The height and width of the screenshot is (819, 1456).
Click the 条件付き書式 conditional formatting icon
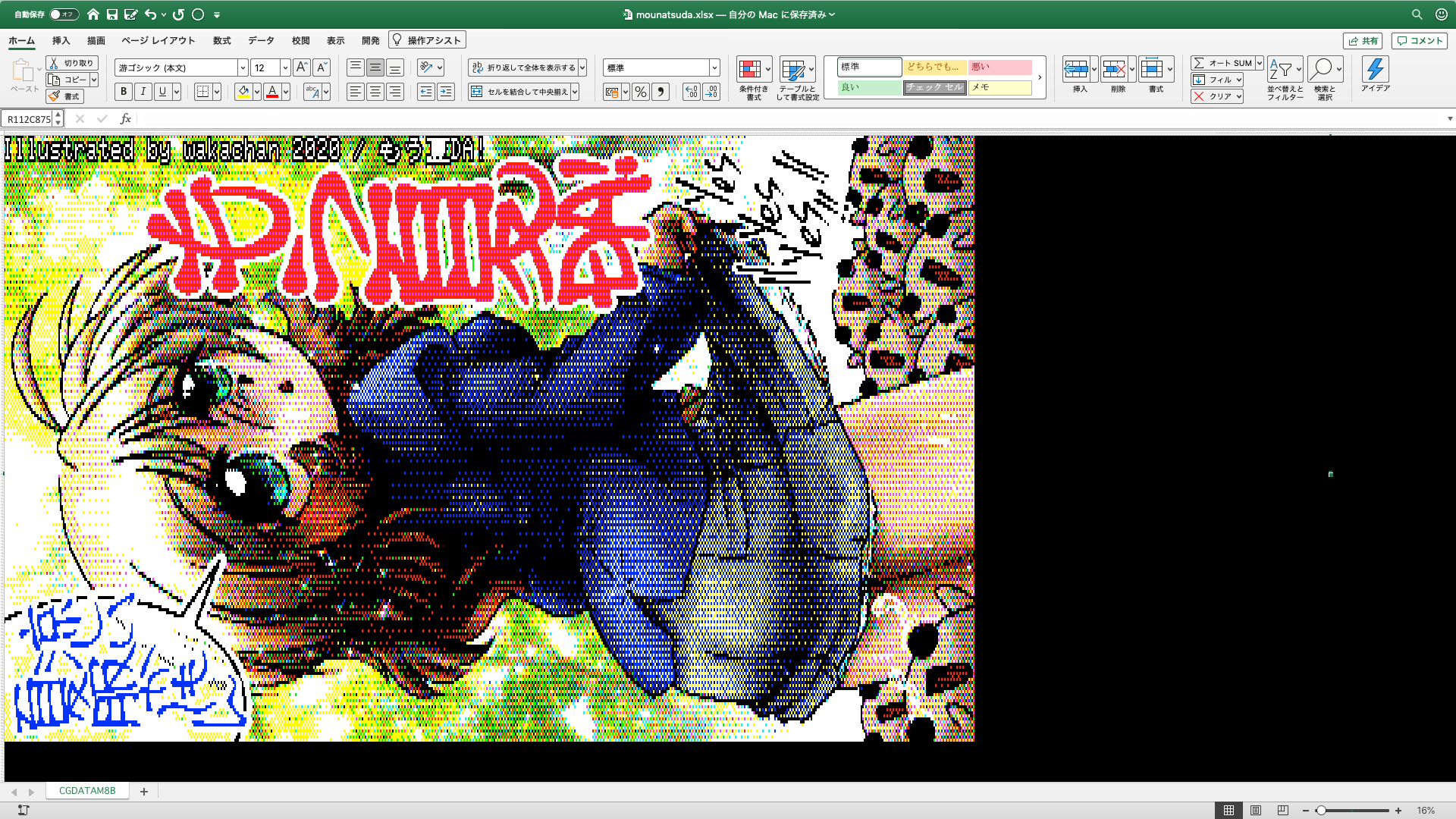[750, 69]
